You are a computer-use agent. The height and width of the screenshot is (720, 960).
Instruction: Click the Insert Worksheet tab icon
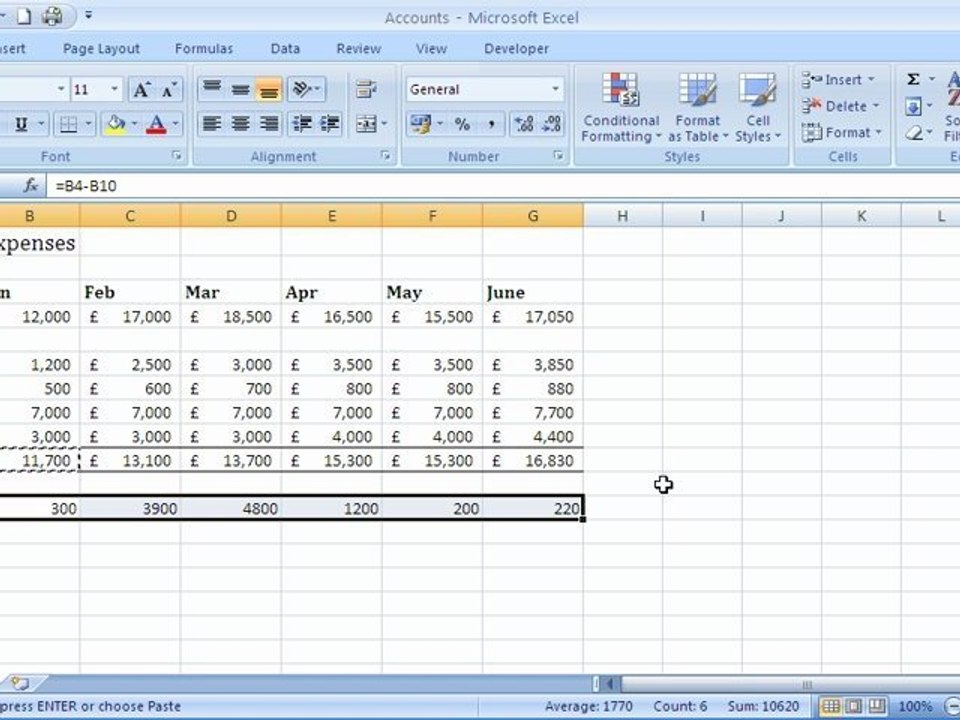(x=20, y=683)
